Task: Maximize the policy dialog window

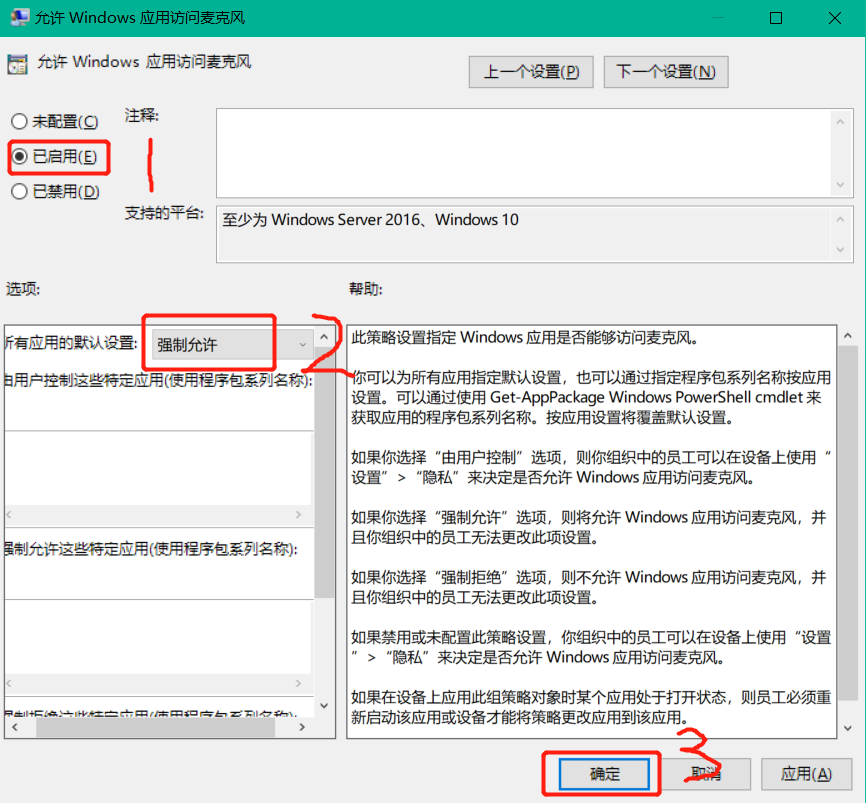Action: (x=776, y=18)
